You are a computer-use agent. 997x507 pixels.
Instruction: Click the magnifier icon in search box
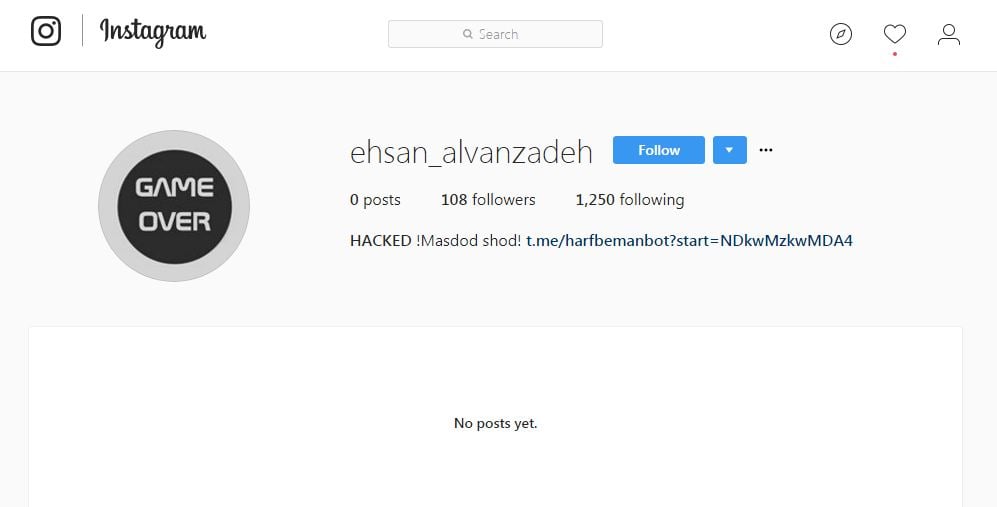(467, 34)
